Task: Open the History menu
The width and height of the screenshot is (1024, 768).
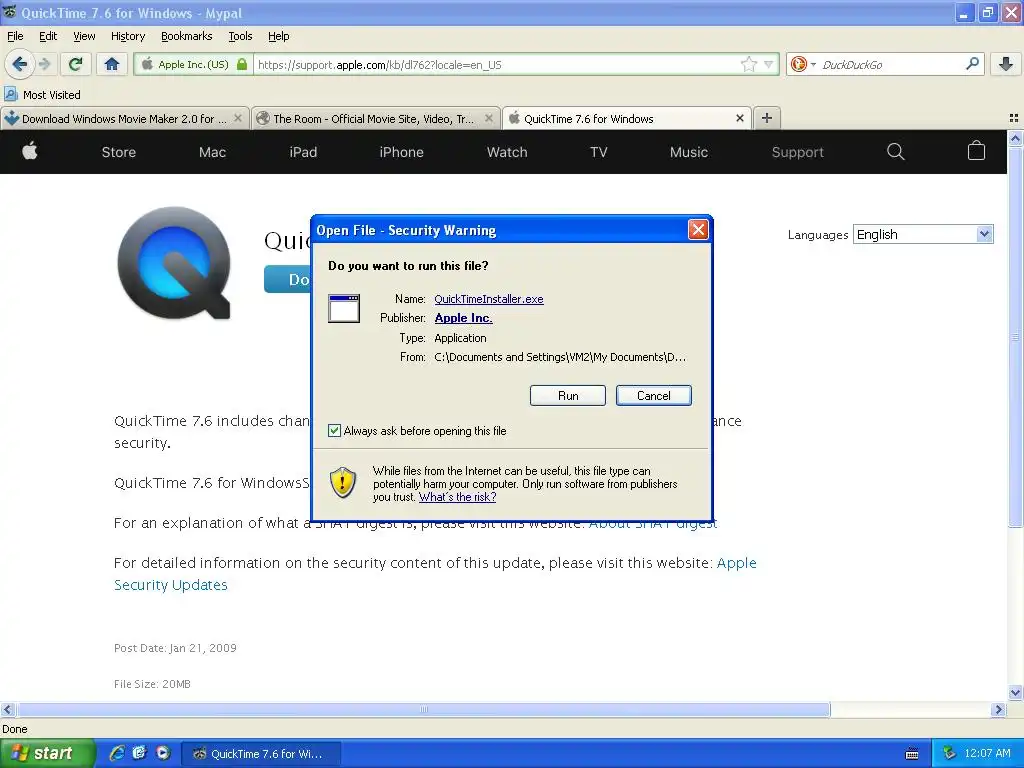Action: [128, 36]
